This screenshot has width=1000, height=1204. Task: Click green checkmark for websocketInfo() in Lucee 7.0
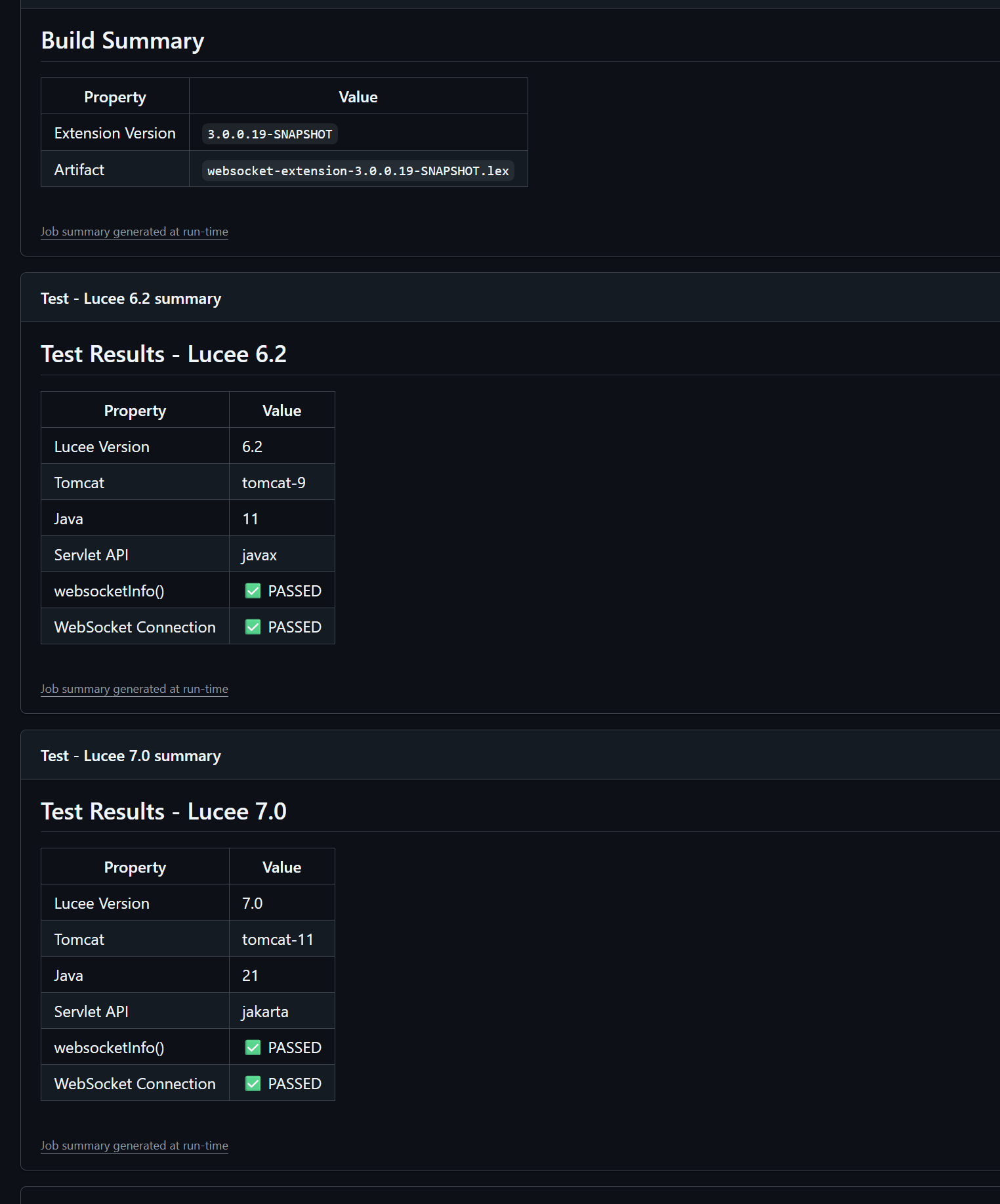(x=253, y=1048)
